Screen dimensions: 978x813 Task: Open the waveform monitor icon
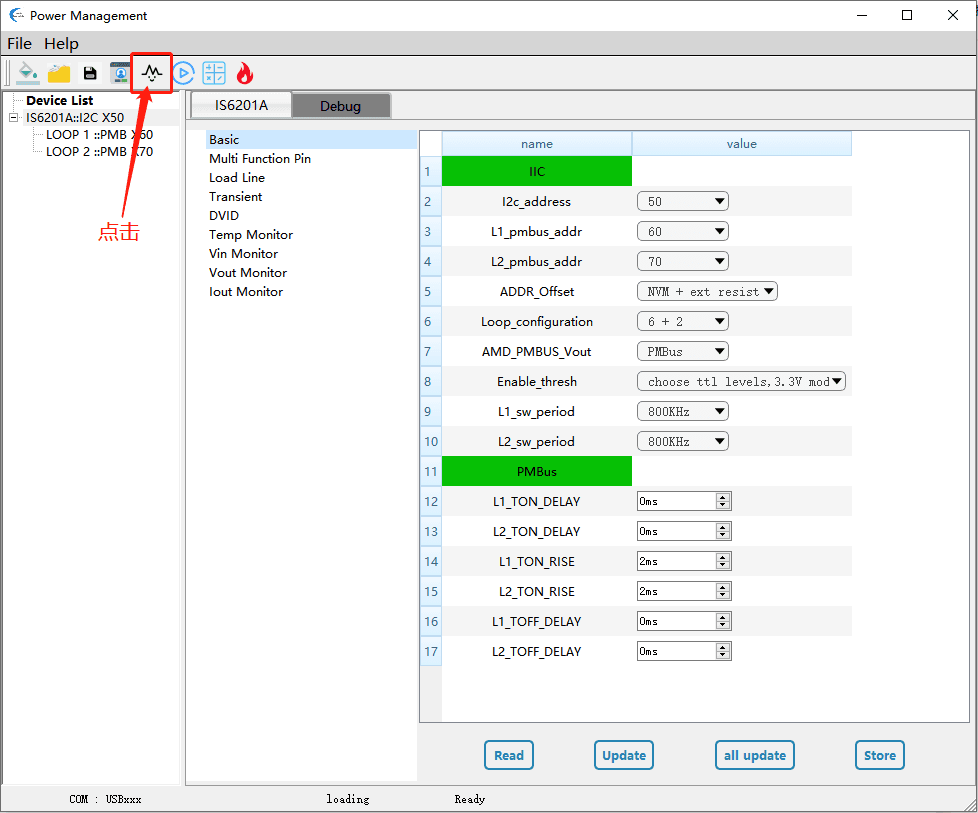click(x=152, y=73)
